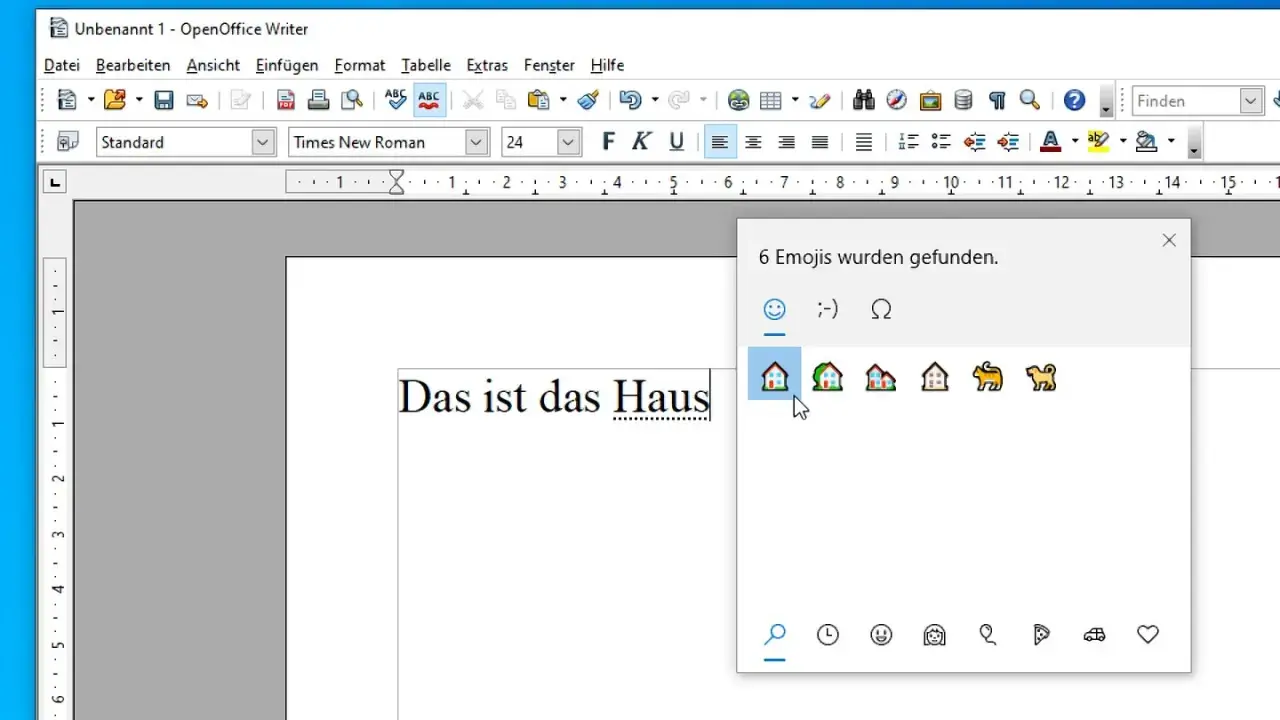Open Styles and Formatting icon
This screenshot has height=720, width=1280.
(68, 142)
